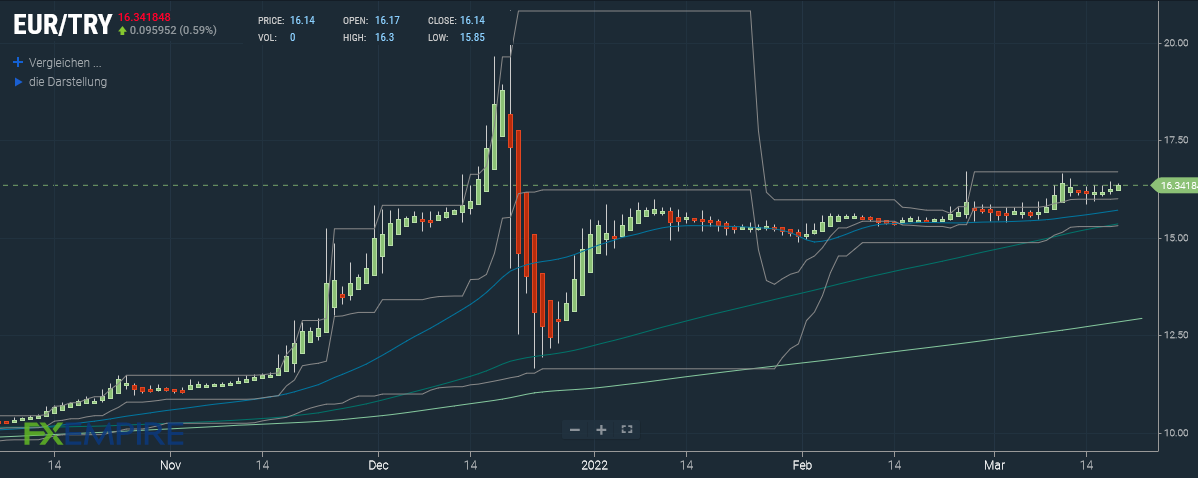Click the 17.50 price axis label
The height and width of the screenshot is (478, 1198).
point(1176,140)
